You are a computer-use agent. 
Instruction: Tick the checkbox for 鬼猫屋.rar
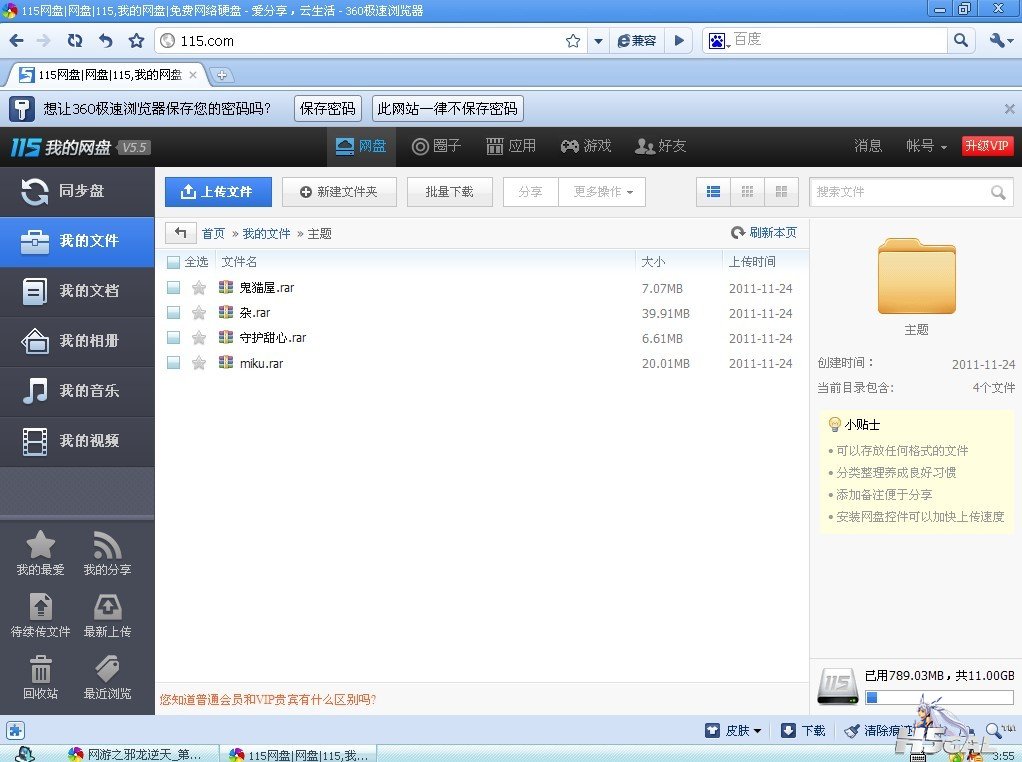(x=174, y=288)
